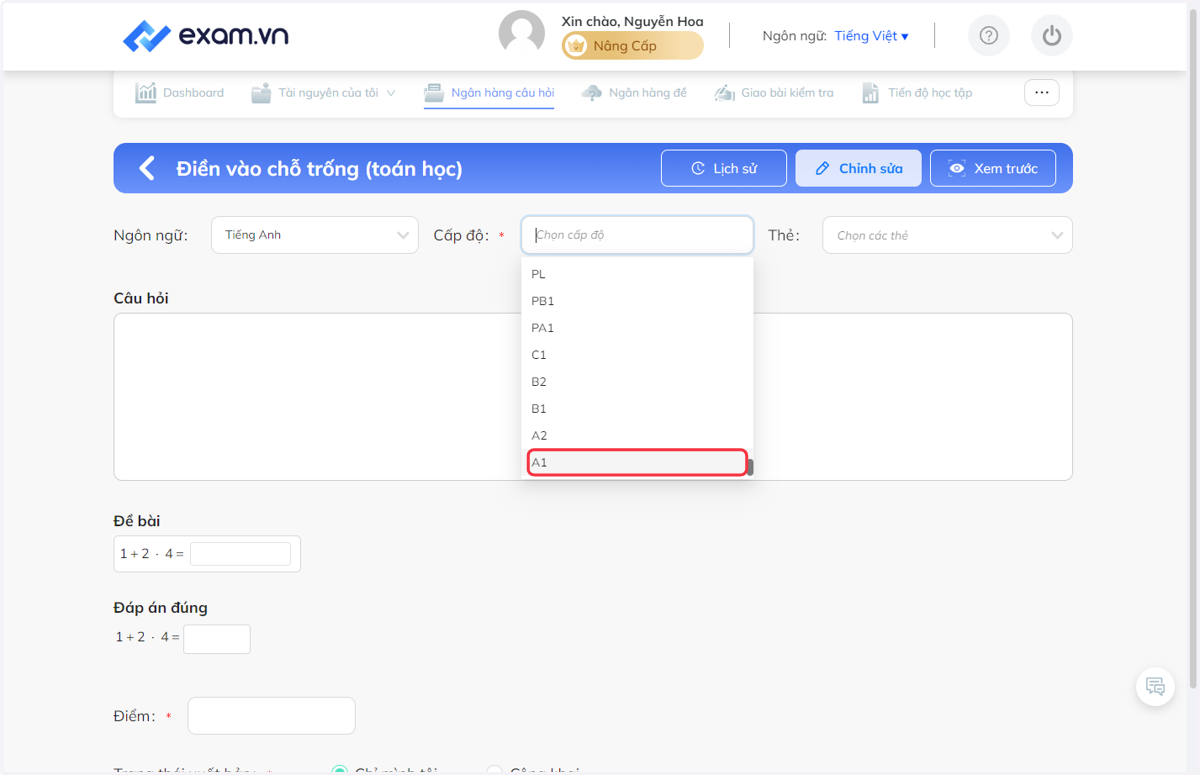This screenshot has height=775, width=1200.
Task: Open the more options ellipsis button
Action: click(1041, 92)
